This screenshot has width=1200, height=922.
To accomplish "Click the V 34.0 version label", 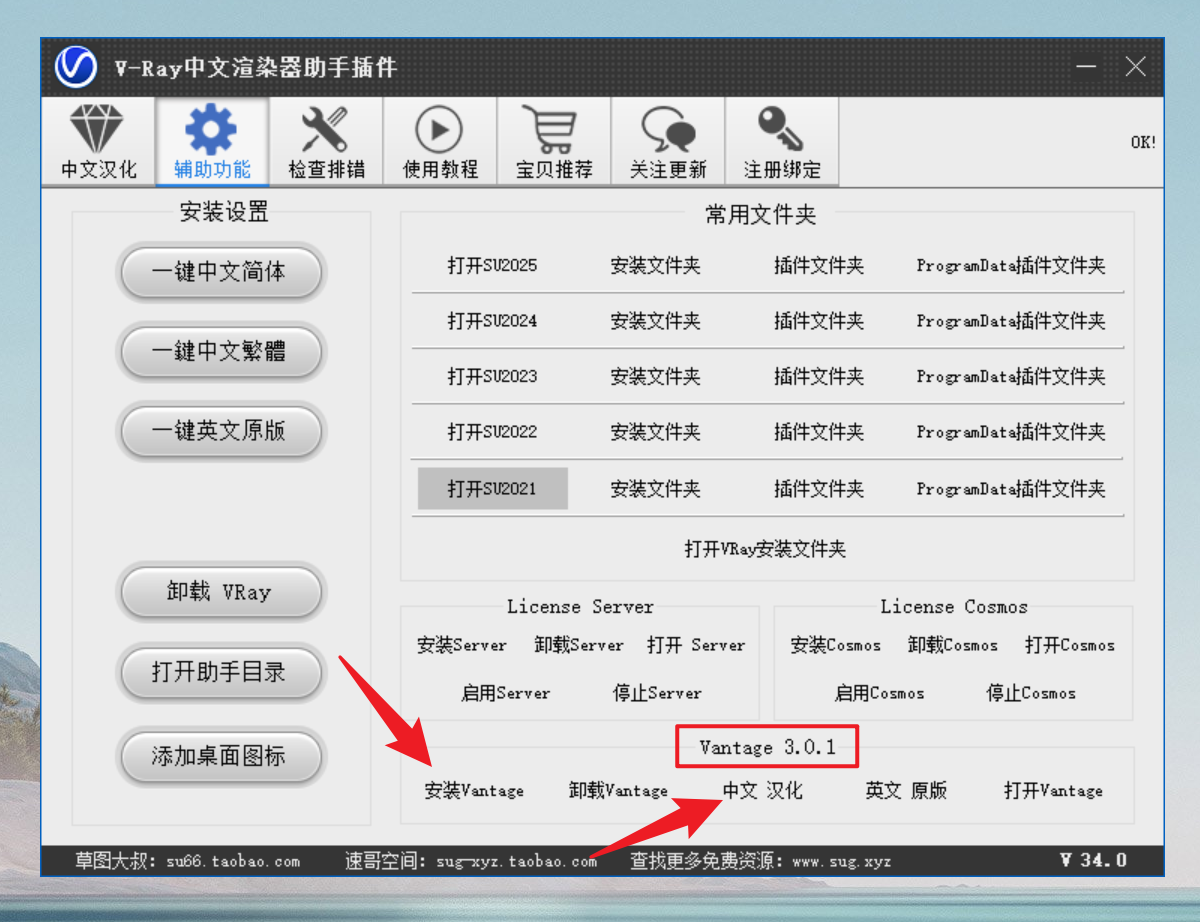I will 1094,860.
